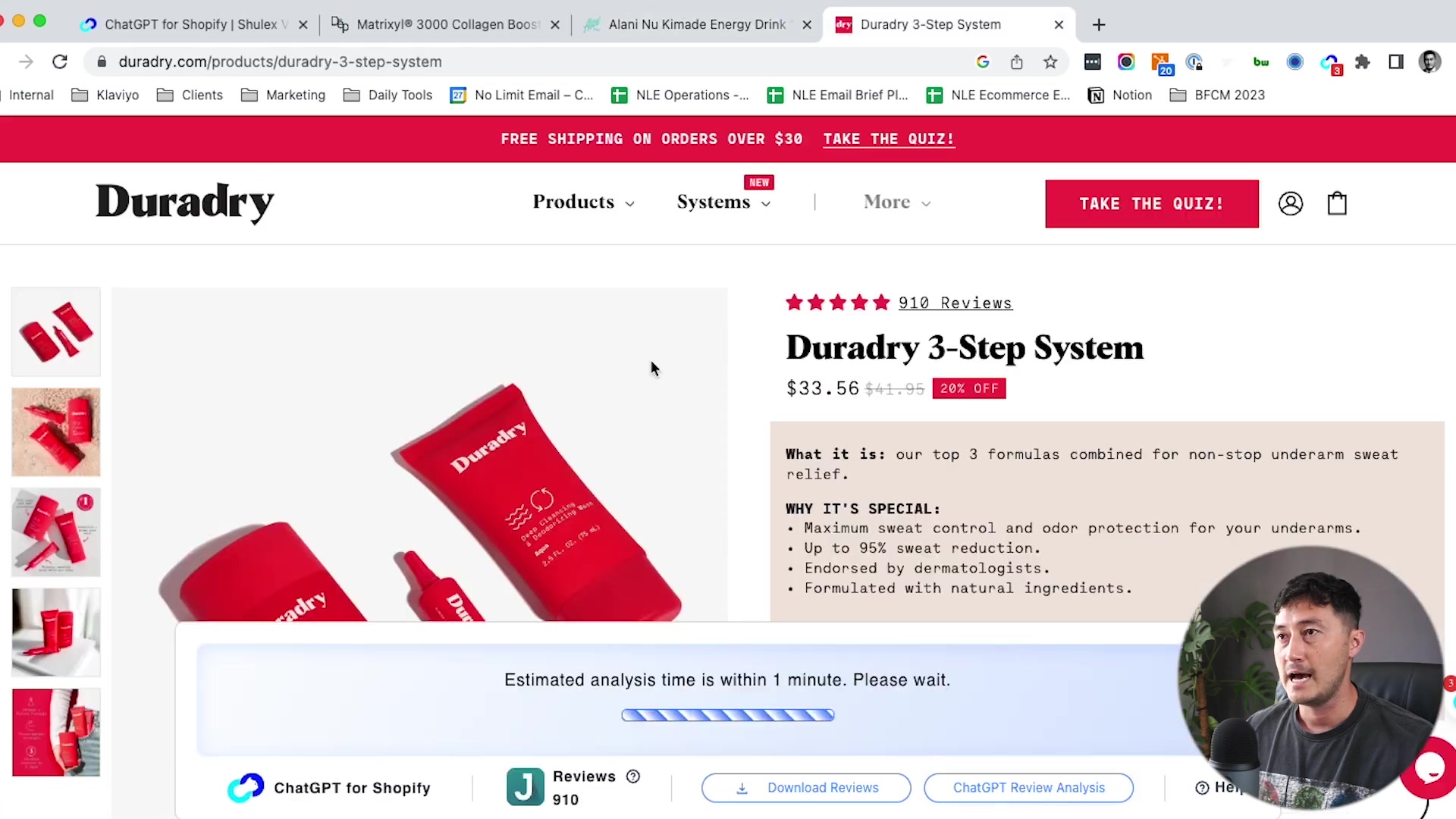1456x819 pixels.
Task: Open the Marketing bookmarks folder
Action: 283,95
